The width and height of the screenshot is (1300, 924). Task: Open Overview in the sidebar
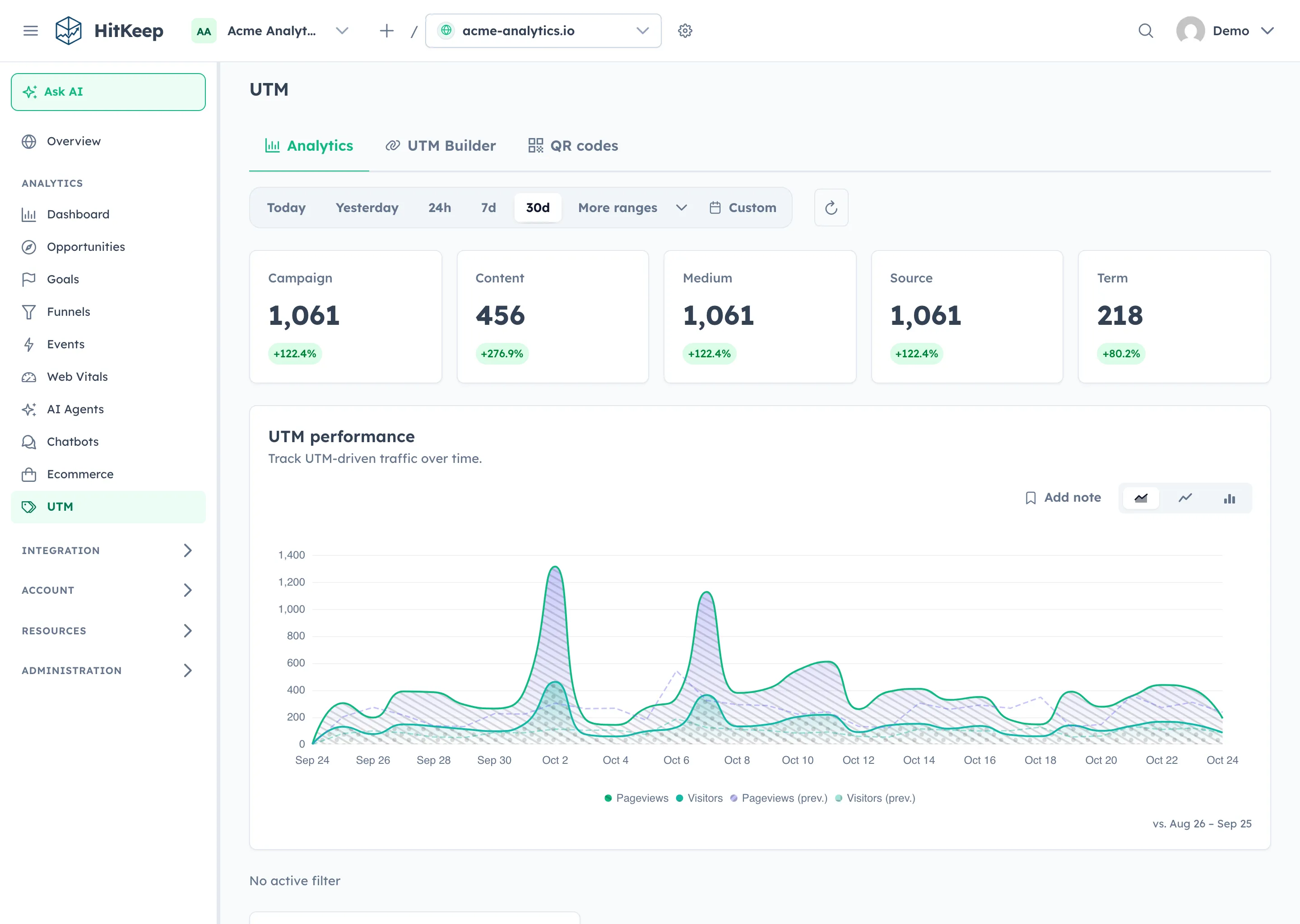click(108, 141)
